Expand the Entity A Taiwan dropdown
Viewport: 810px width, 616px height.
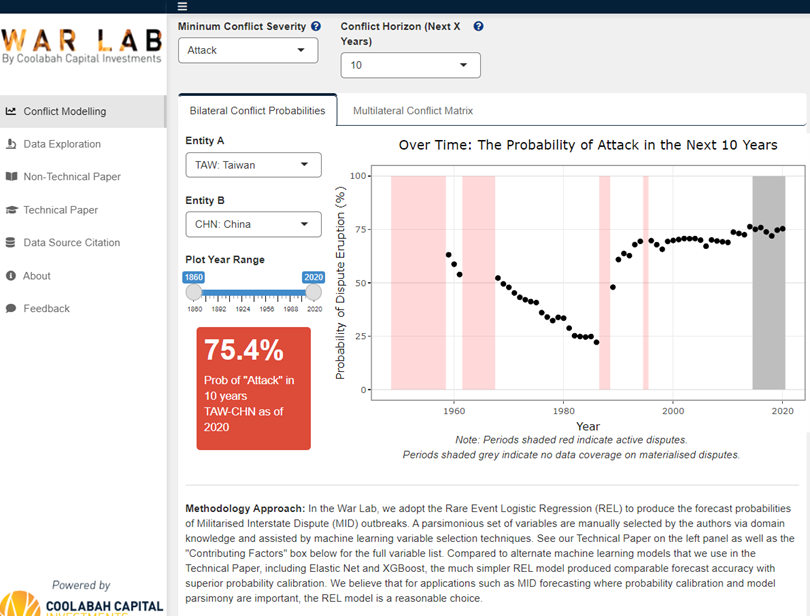coord(253,165)
